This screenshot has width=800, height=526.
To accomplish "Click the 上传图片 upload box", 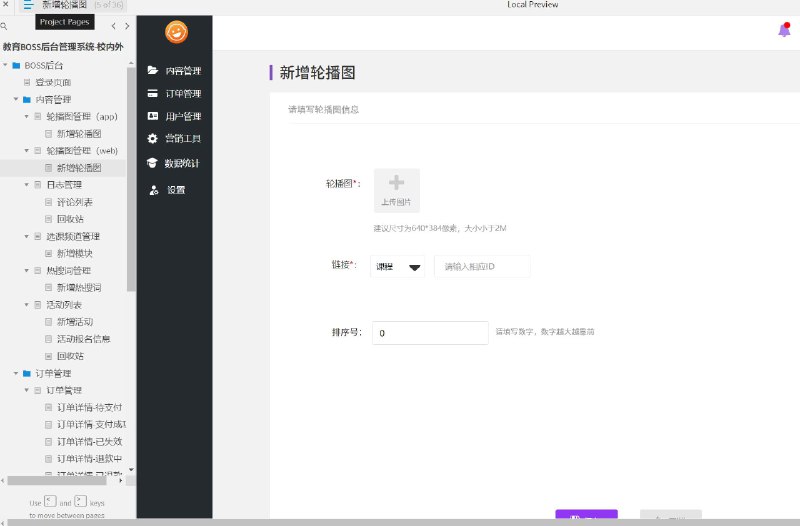I will (x=397, y=190).
